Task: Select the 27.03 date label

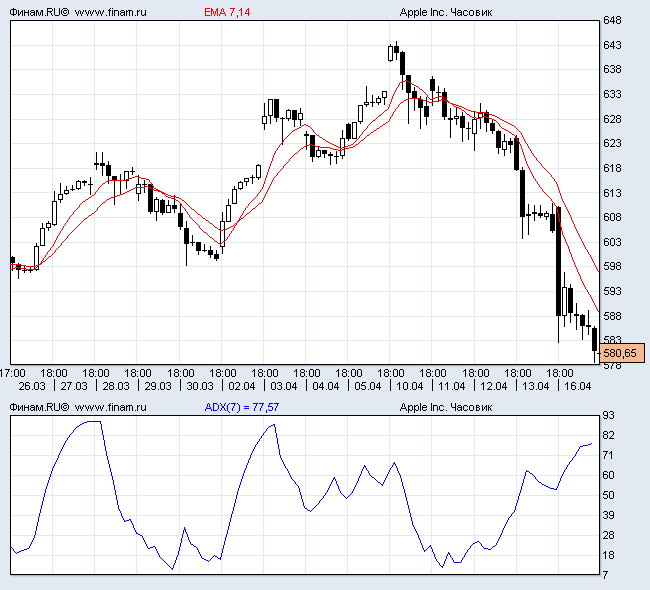Action: (x=74, y=386)
